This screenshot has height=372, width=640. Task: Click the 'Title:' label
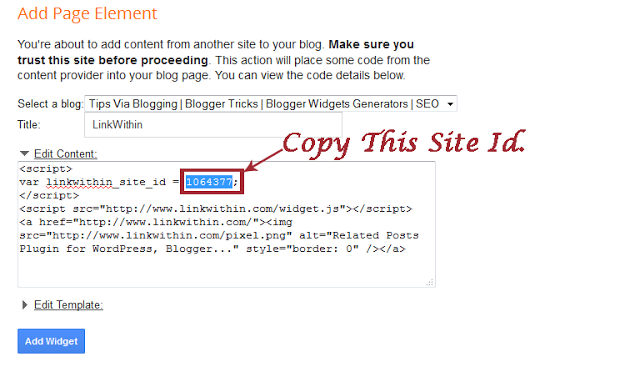coord(29,125)
